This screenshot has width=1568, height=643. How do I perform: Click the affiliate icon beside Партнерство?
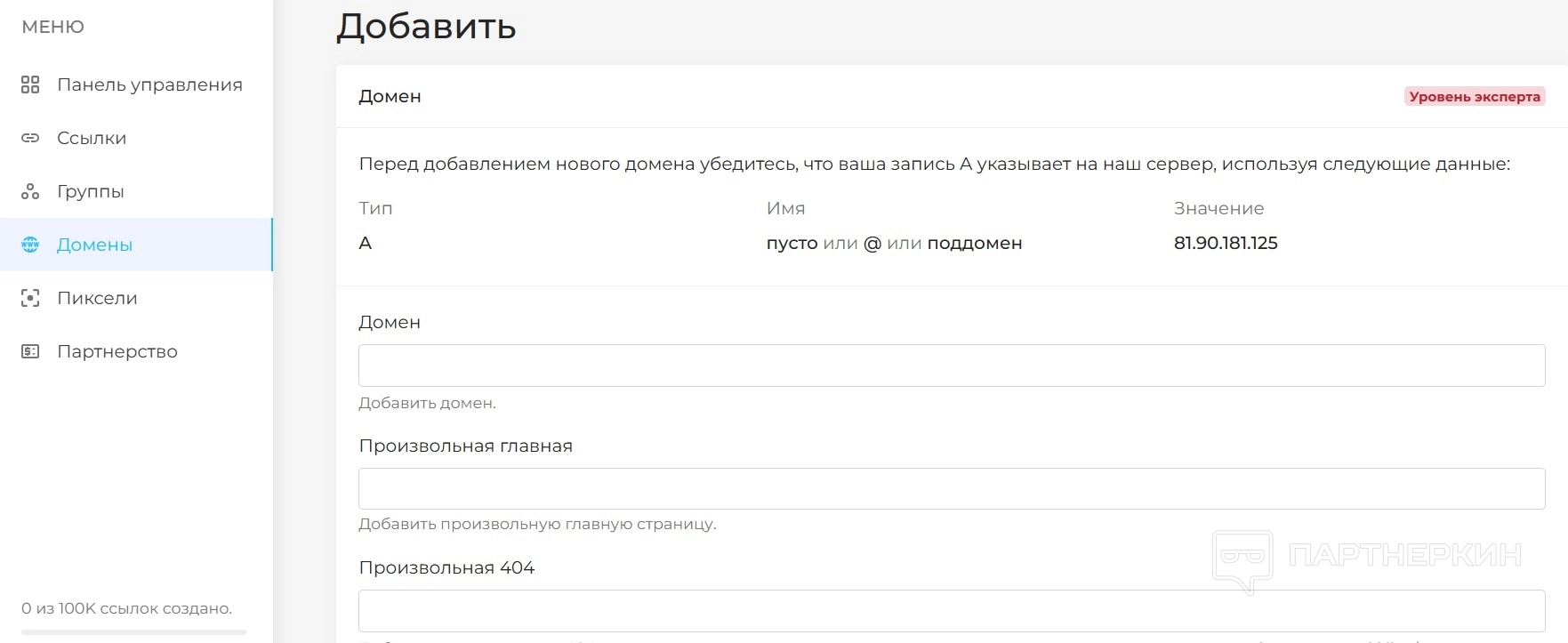point(30,351)
